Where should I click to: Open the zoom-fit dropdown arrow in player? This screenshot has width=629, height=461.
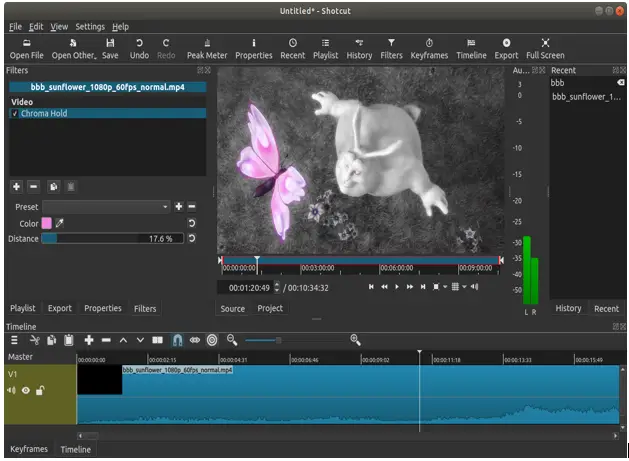point(445,286)
